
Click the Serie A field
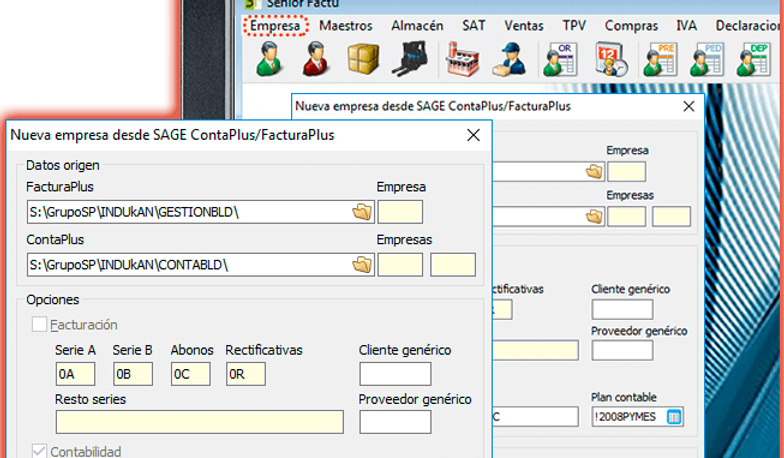76,374
